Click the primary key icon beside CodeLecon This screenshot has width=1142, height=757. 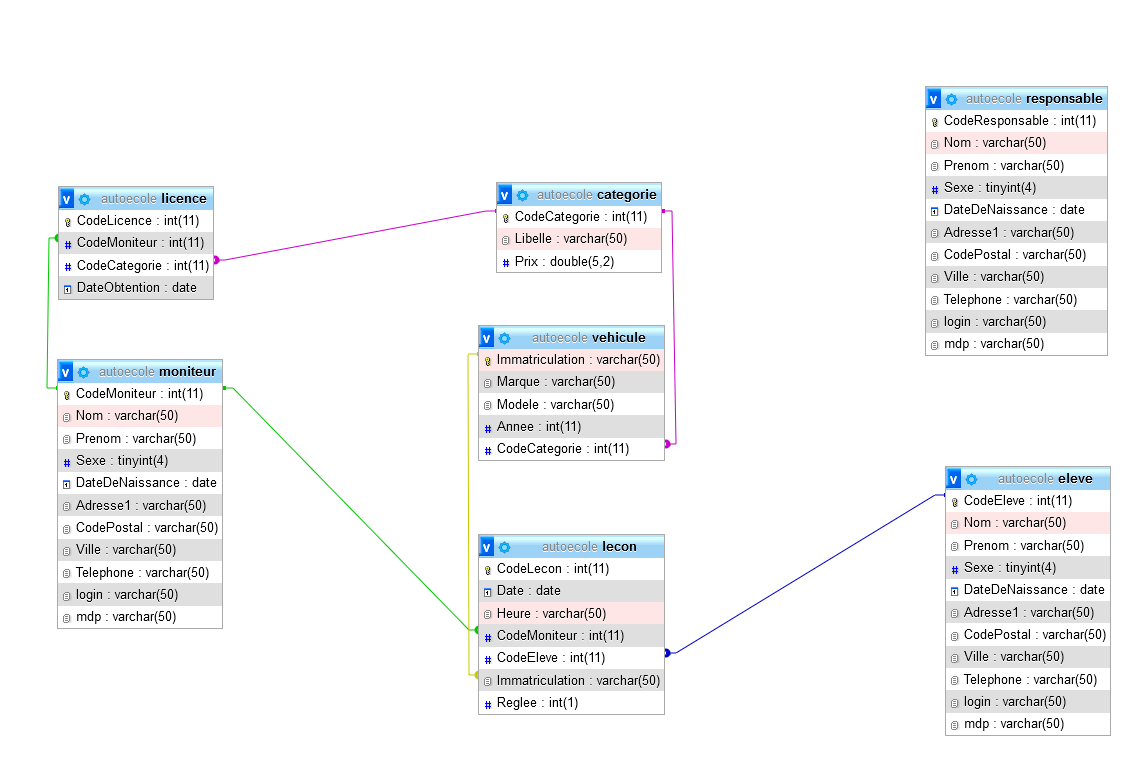[487, 569]
